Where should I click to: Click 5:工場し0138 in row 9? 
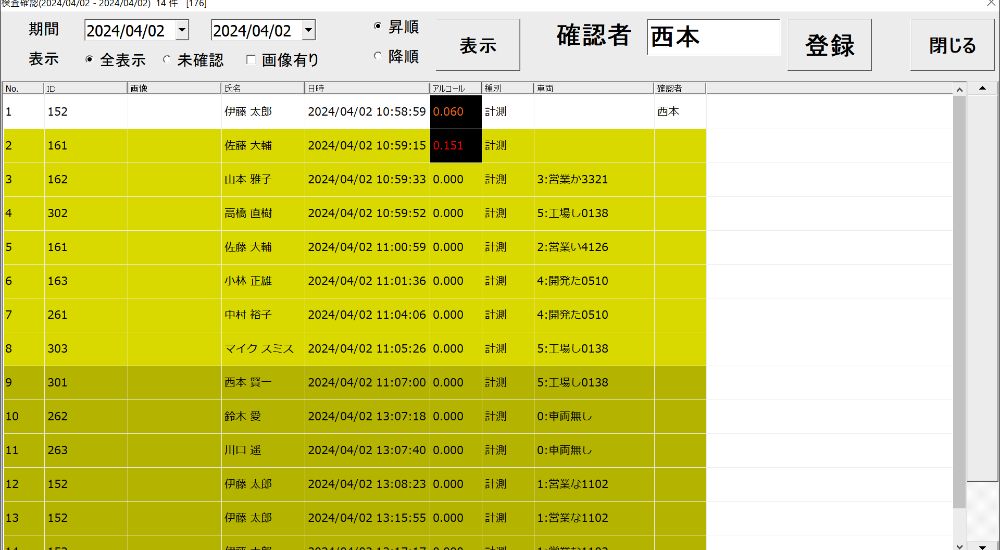(573, 382)
